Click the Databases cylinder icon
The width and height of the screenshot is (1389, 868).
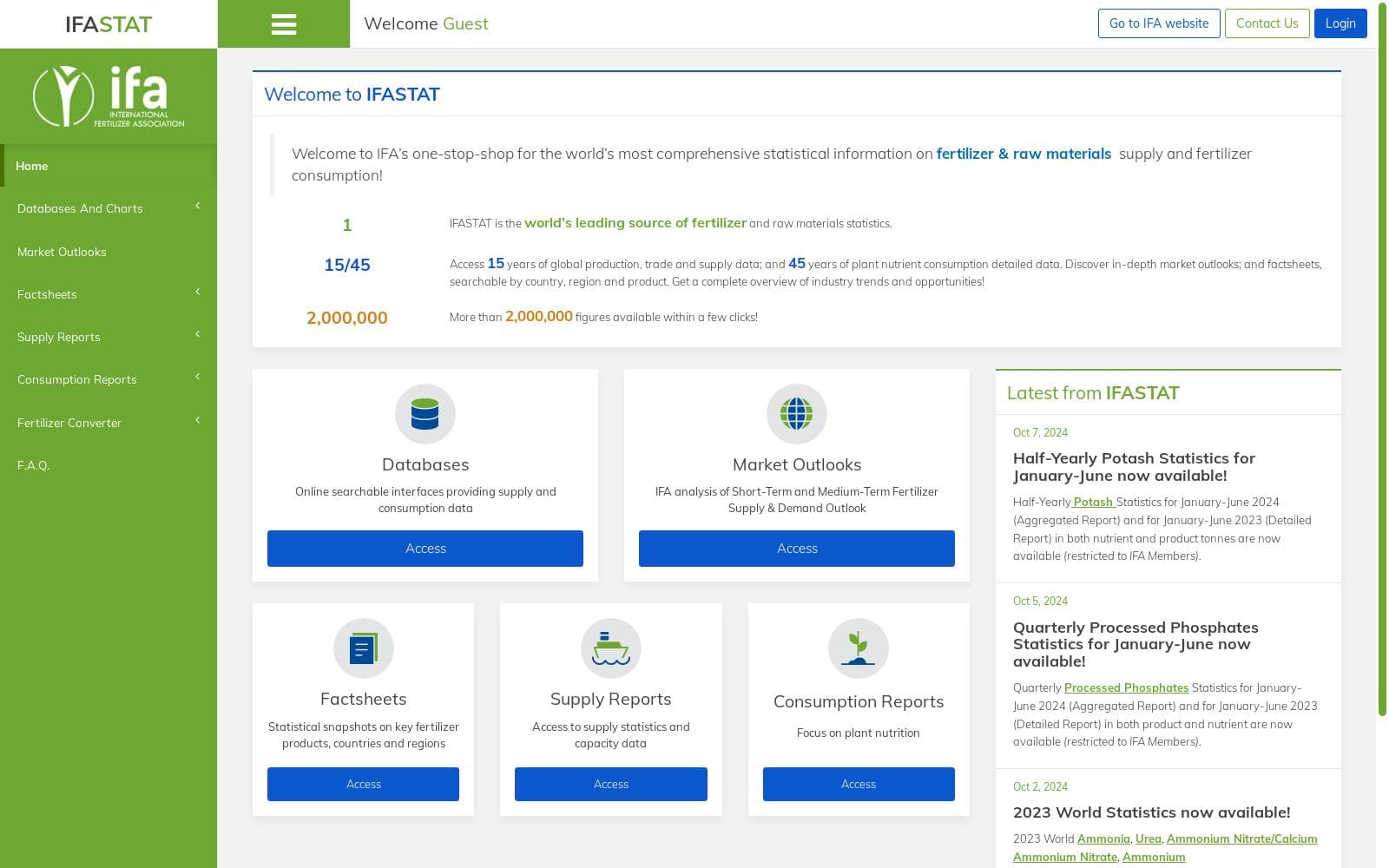(x=425, y=414)
